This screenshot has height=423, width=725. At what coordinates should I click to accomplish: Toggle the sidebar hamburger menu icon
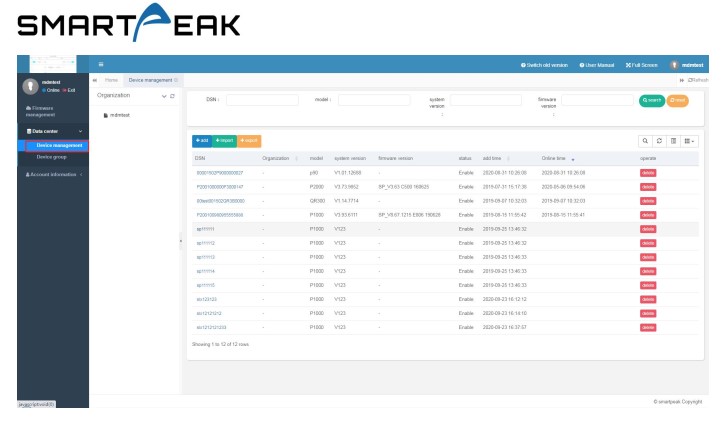coord(101,64)
